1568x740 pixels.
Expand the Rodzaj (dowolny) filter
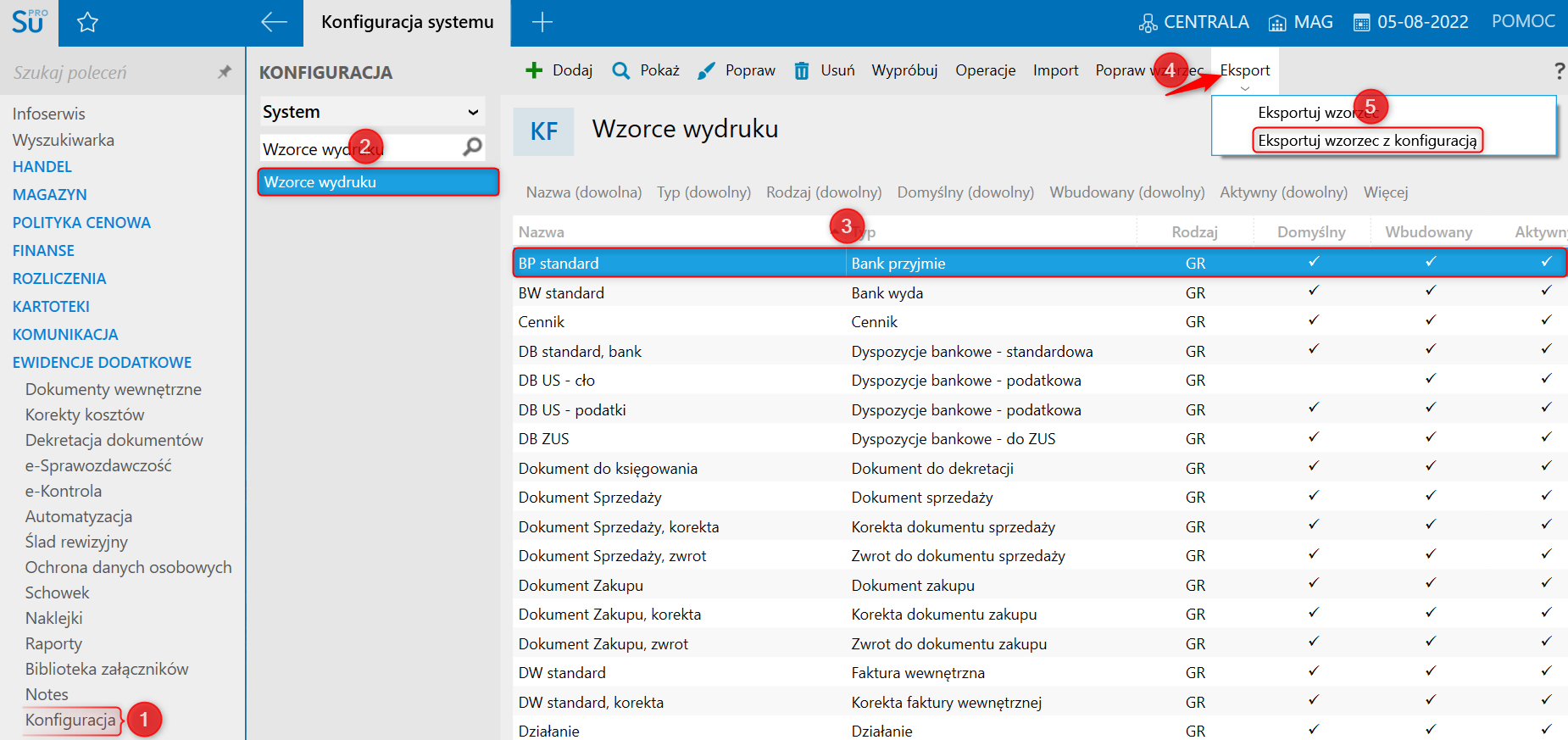[824, 192]
